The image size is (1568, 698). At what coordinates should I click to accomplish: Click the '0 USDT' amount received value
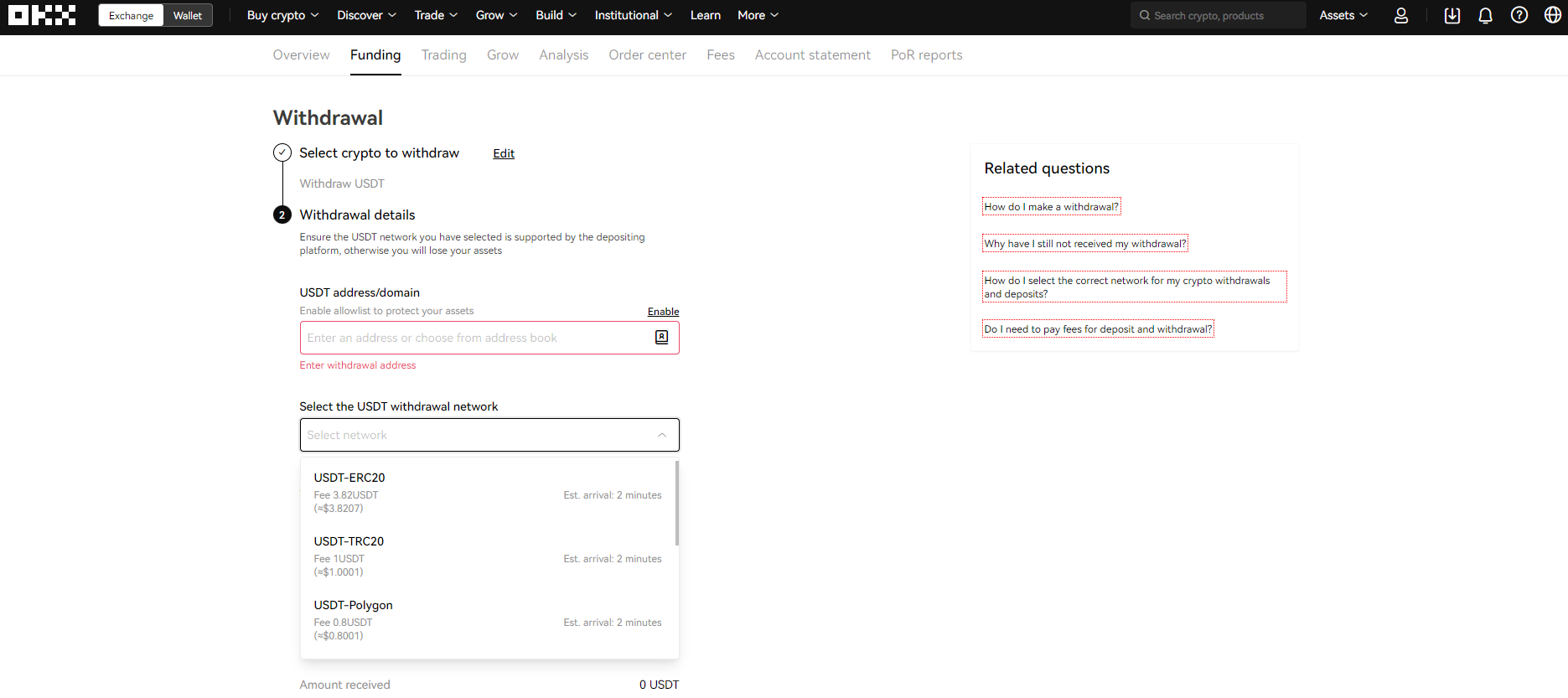pos(659,685)
